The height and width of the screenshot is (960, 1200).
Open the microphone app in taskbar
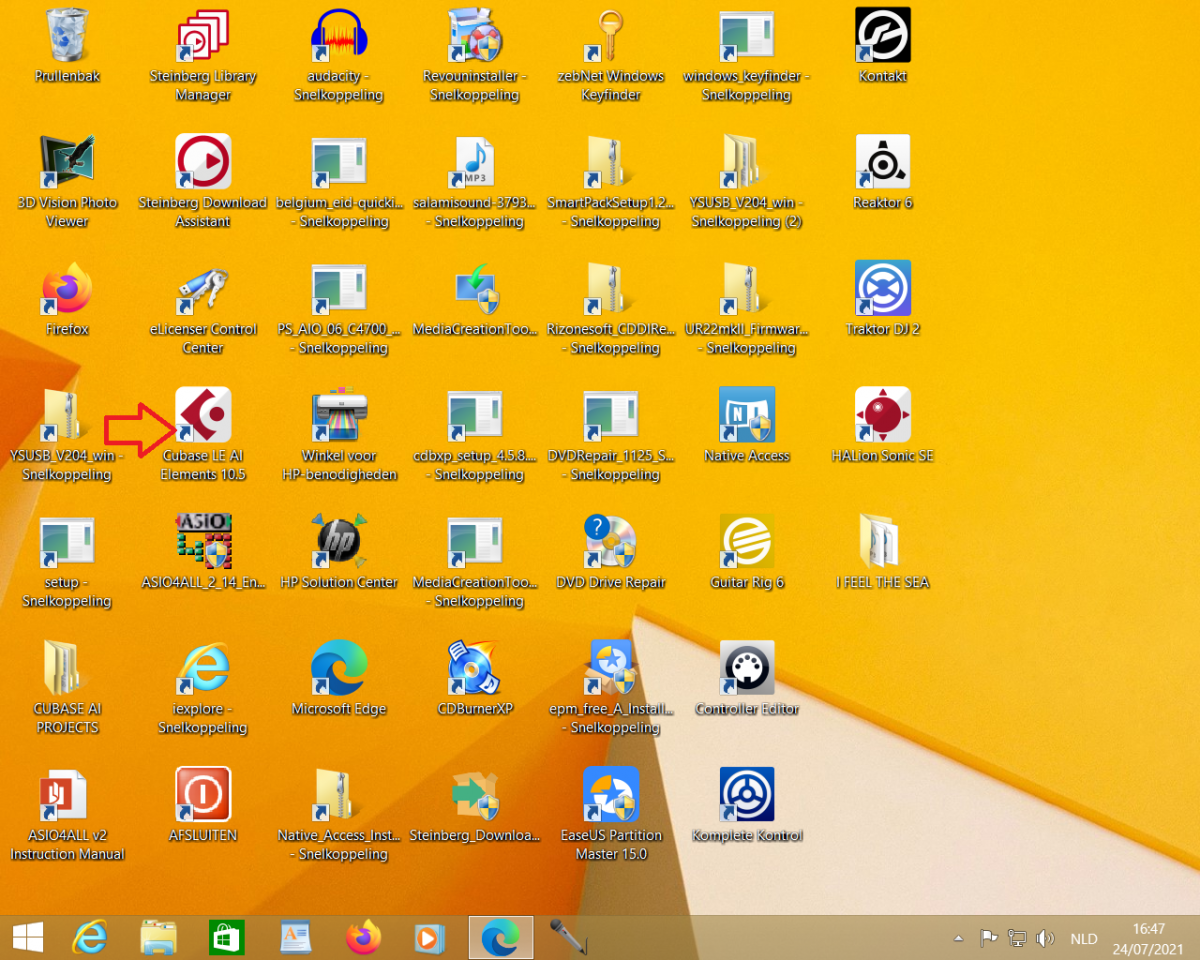568,938
